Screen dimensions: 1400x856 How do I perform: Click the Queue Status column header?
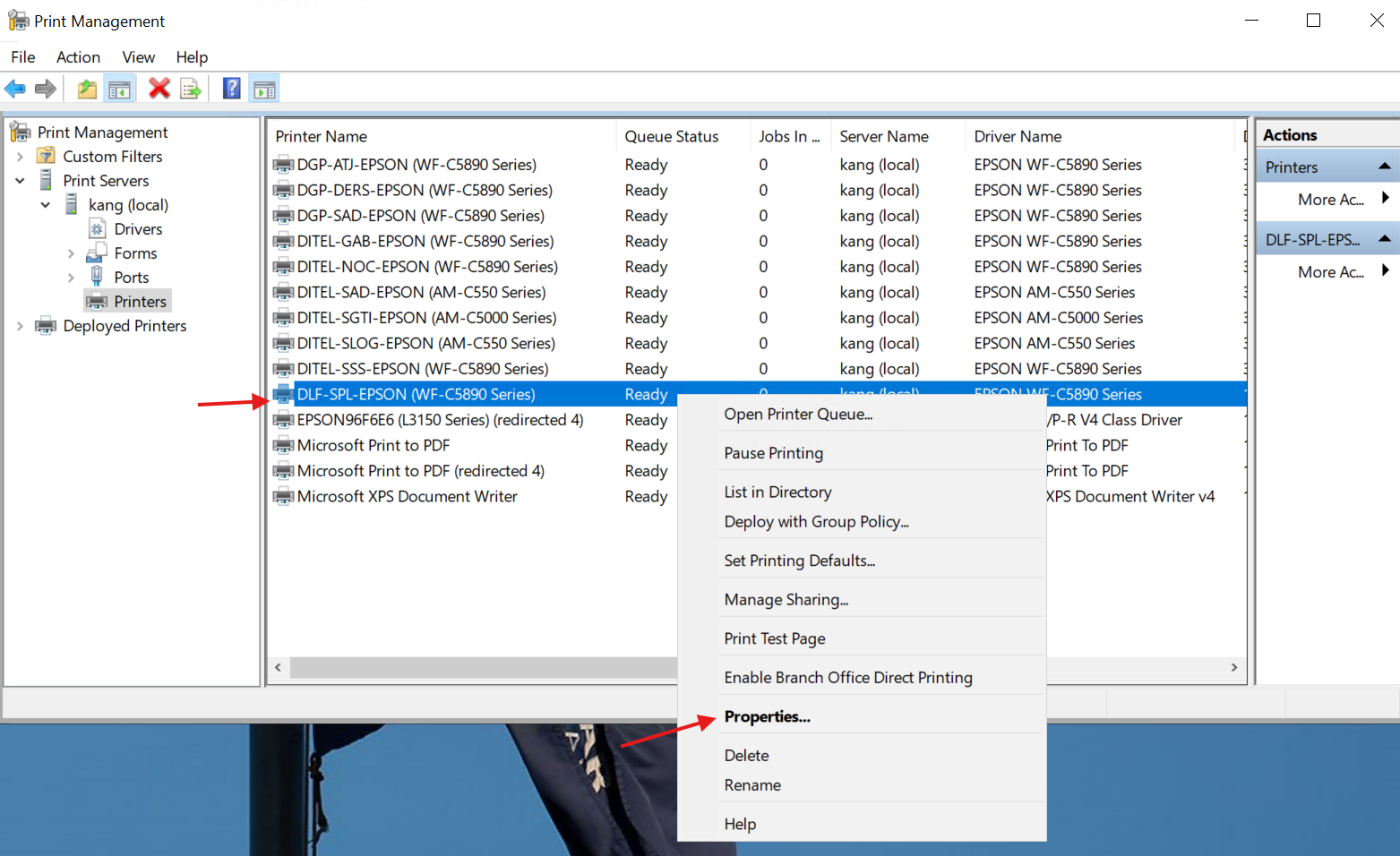click(671, 136)
